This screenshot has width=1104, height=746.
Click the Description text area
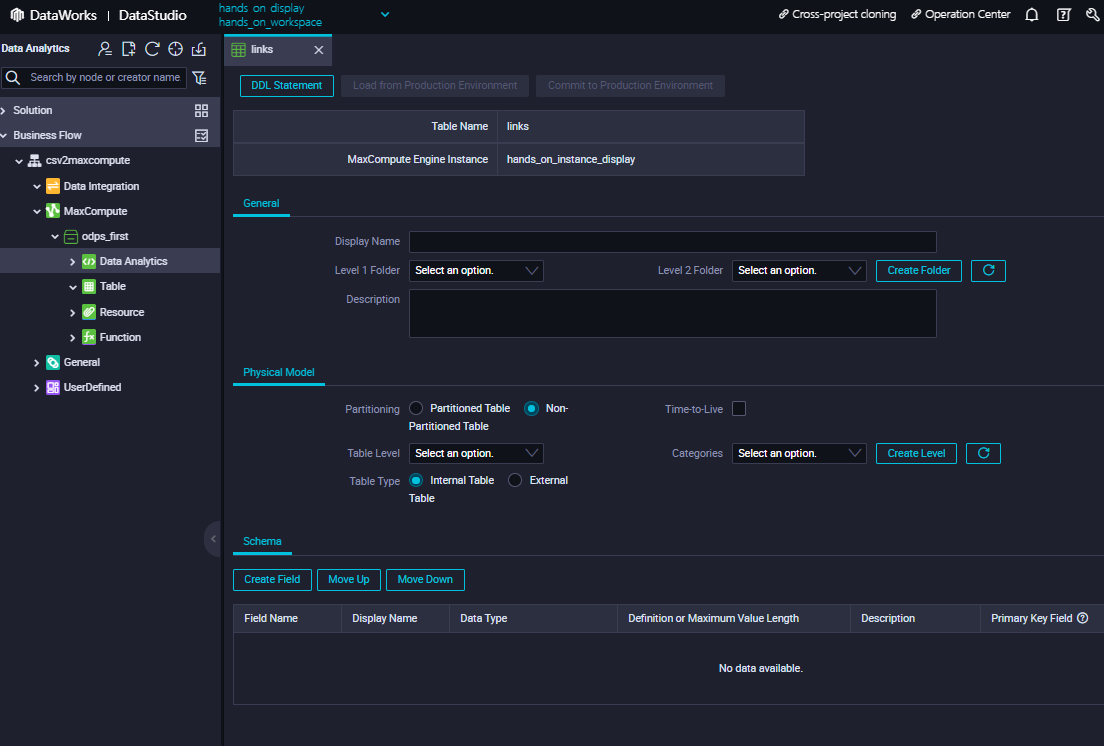[672, 314]
